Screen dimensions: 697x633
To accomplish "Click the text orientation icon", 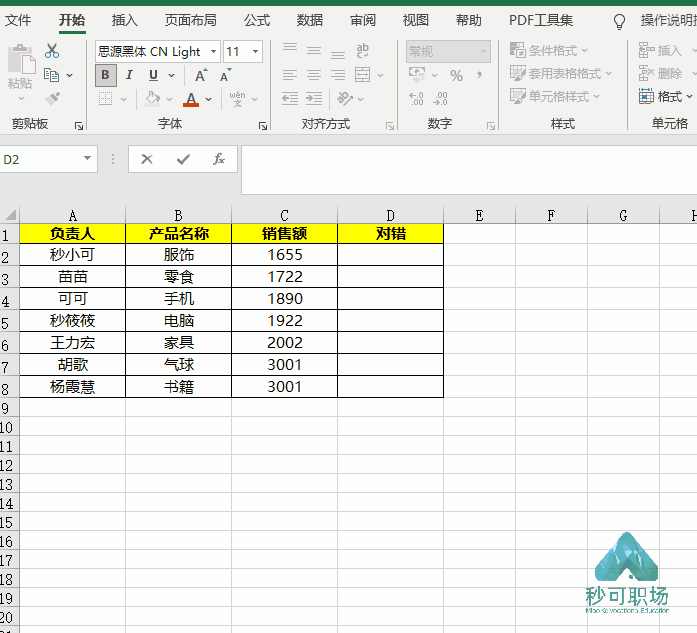I will tap(345, 98).
